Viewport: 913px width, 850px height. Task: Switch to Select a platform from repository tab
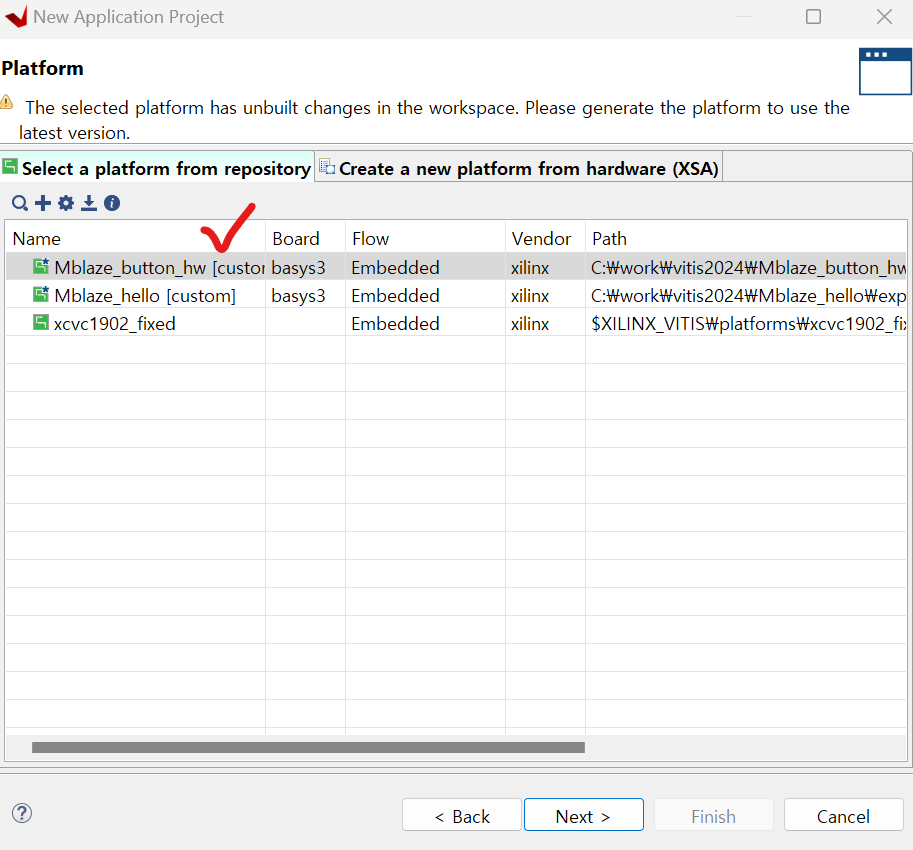pyautogui.click(x=157, y=168)
